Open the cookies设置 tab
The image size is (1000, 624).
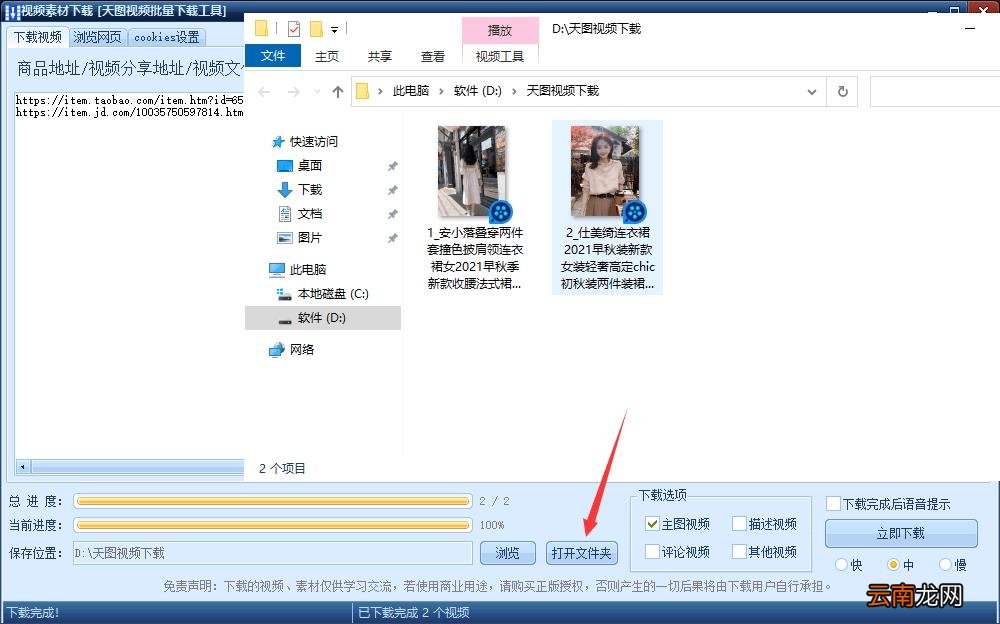coord(166,37)
